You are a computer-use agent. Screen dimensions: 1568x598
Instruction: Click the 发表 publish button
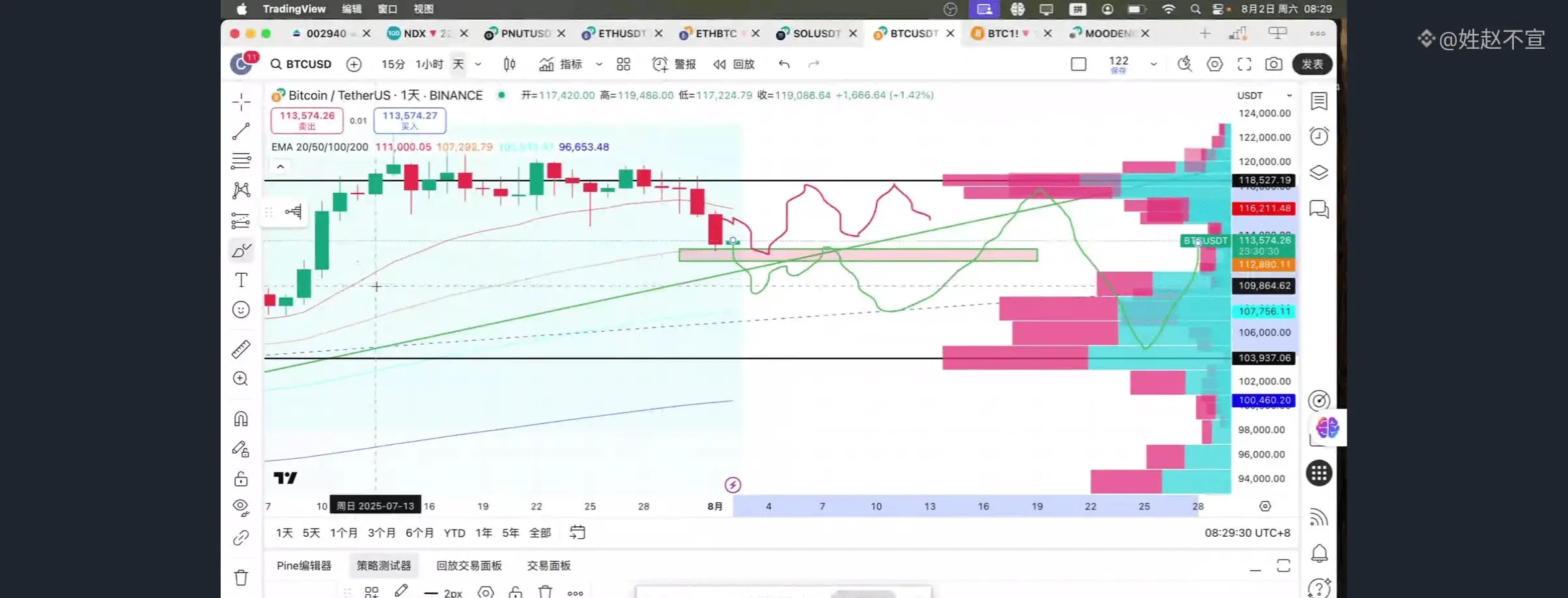click(1312, 64)
